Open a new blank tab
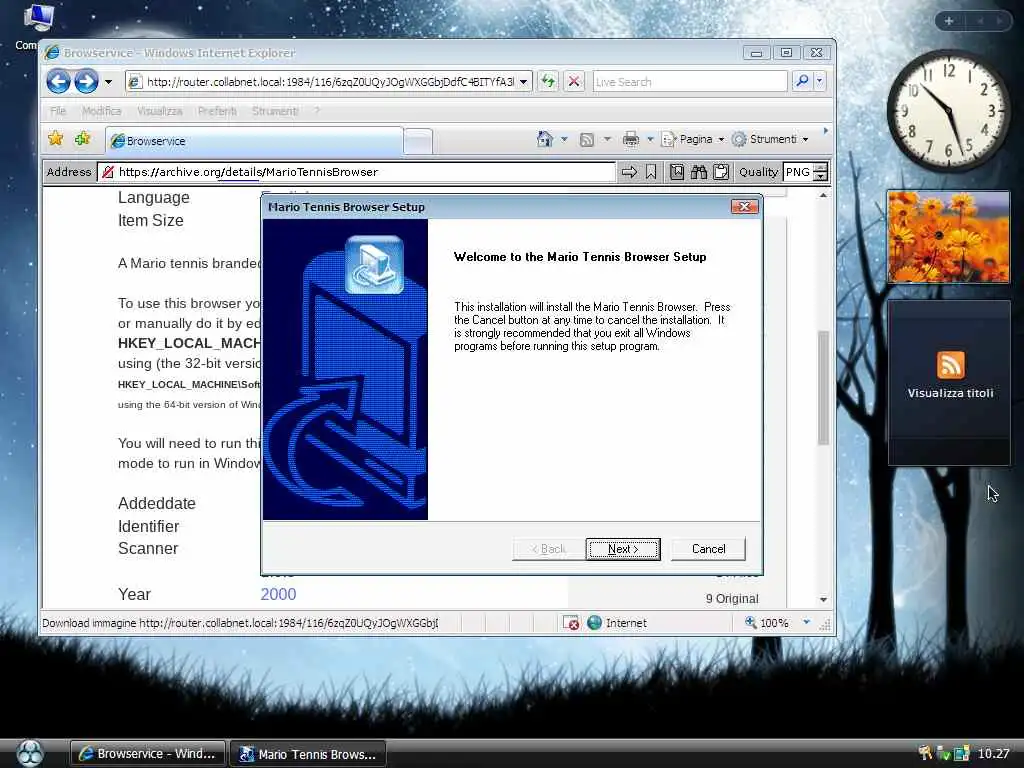The image size is (1024, 768). (x=418, y=142)
